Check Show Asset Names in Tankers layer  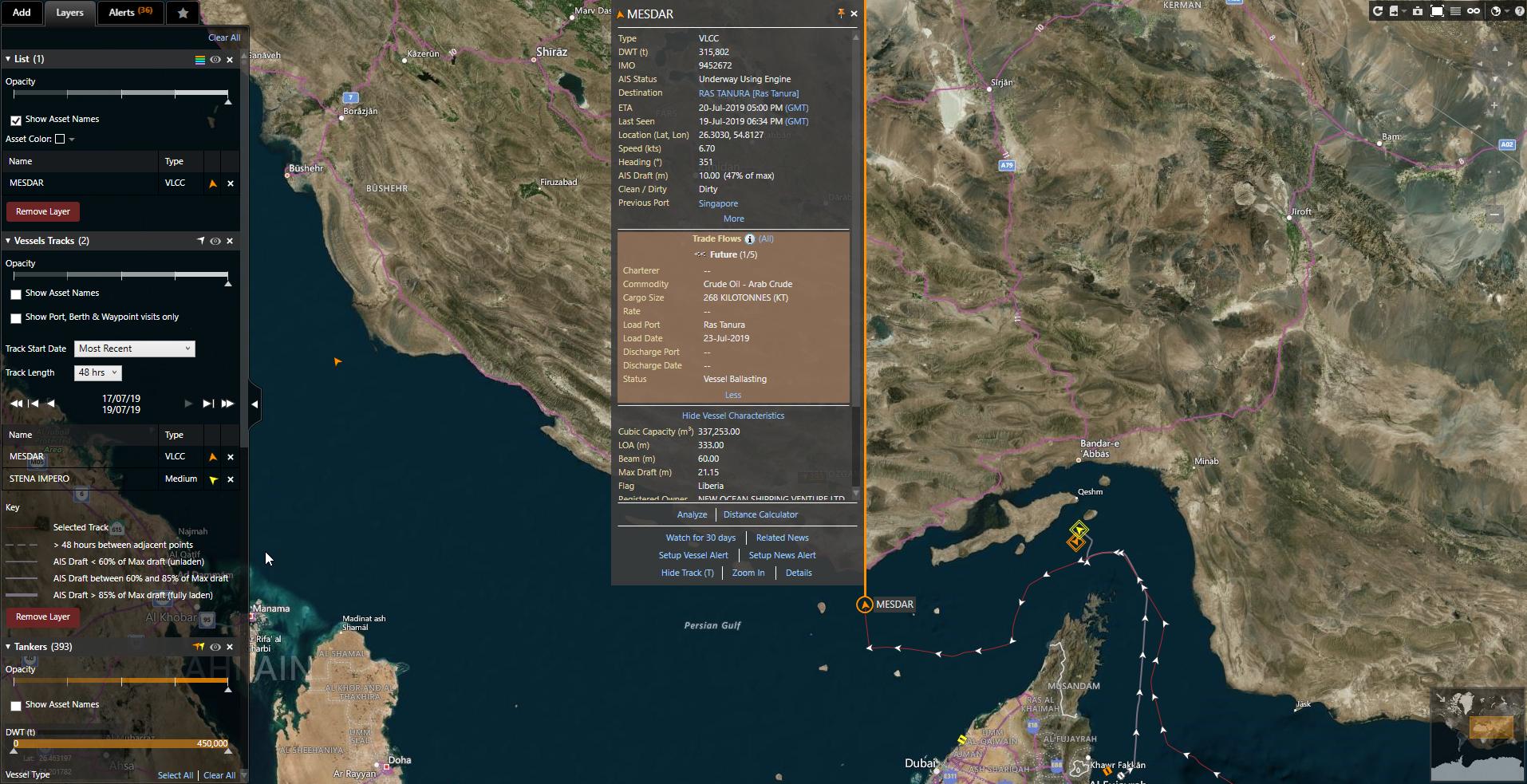tap(16, 706)
